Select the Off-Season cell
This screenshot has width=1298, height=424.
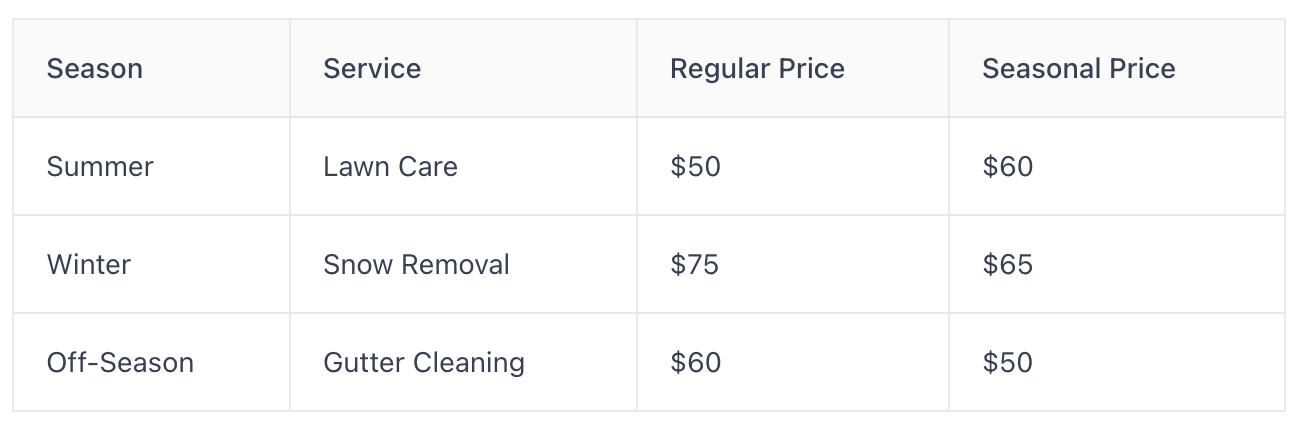coord(151,362)
